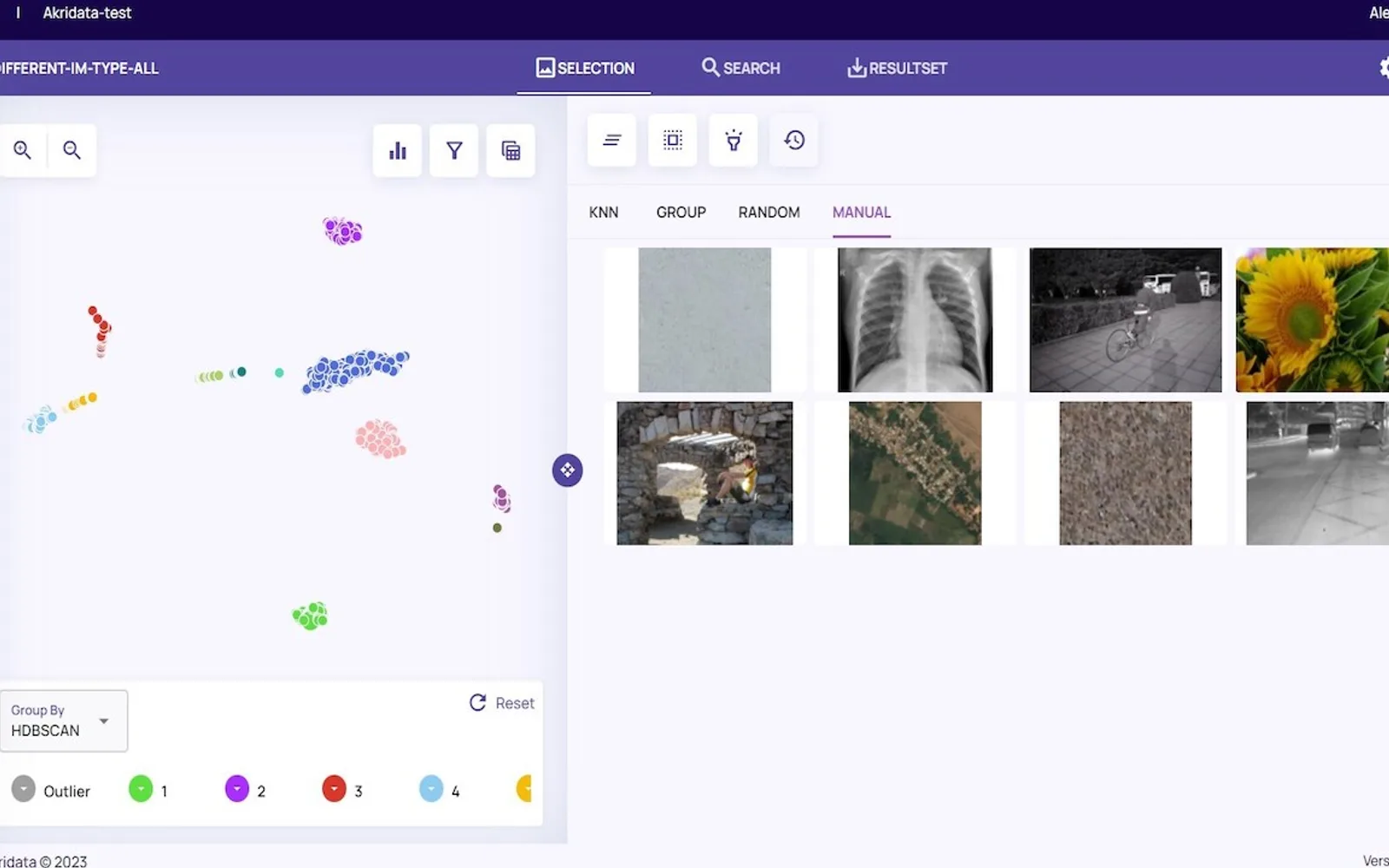The image size is (1389, 868).
Task: Select the chest X-ray thumbnail
Action: (915, 320)
